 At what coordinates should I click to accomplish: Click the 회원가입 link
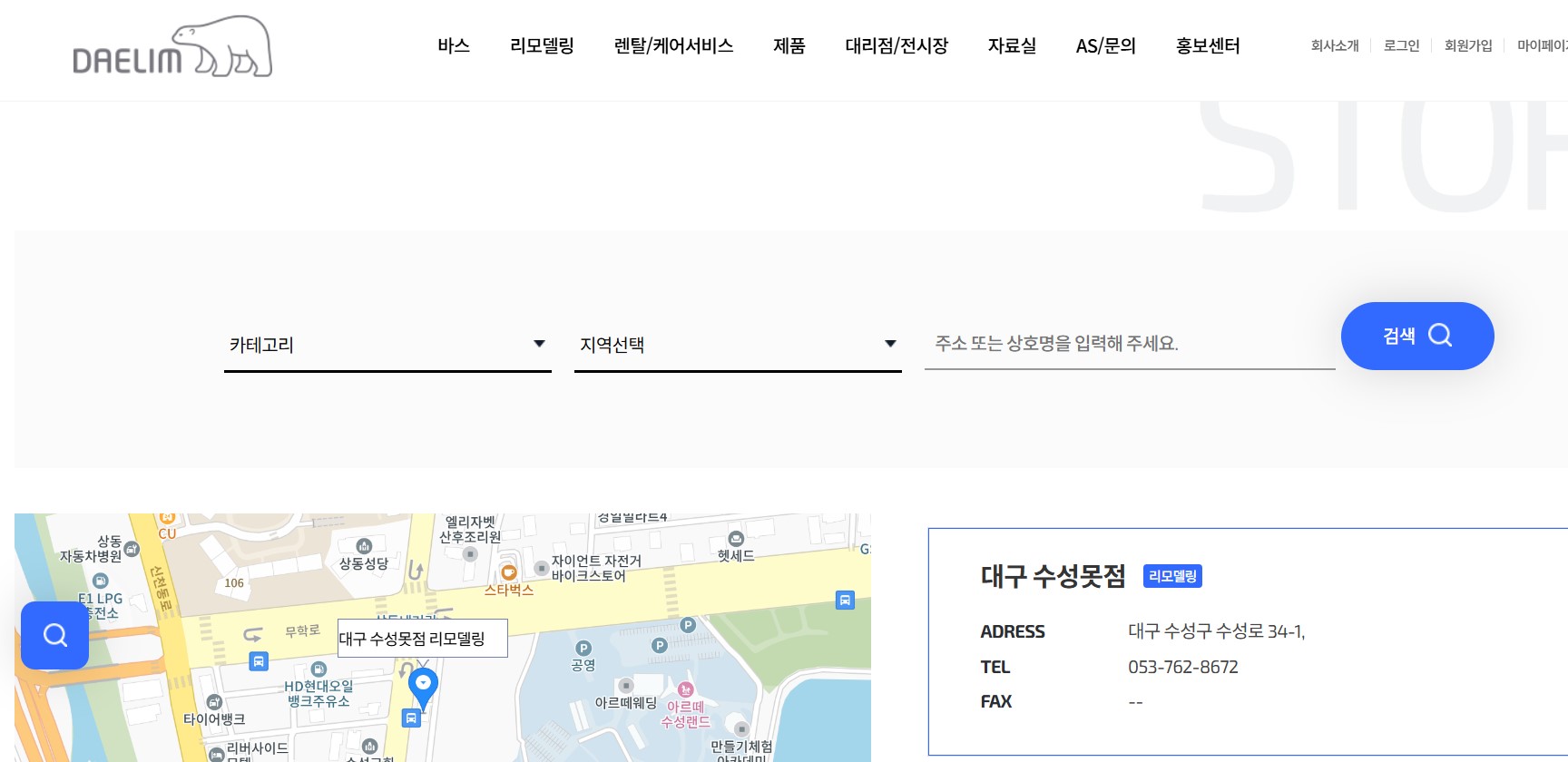pyautogui.click(x=1468, y=45)
